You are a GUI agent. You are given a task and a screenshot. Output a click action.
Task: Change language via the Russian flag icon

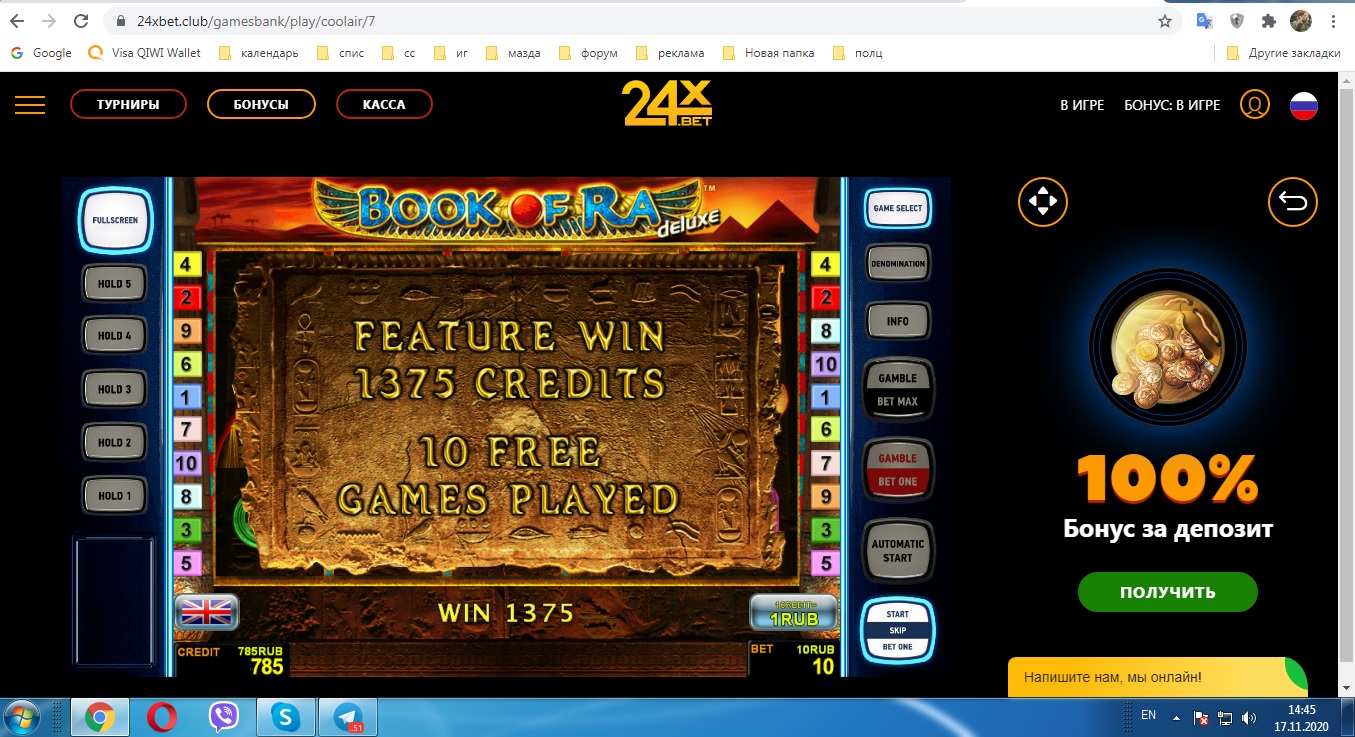(1304, 105)
